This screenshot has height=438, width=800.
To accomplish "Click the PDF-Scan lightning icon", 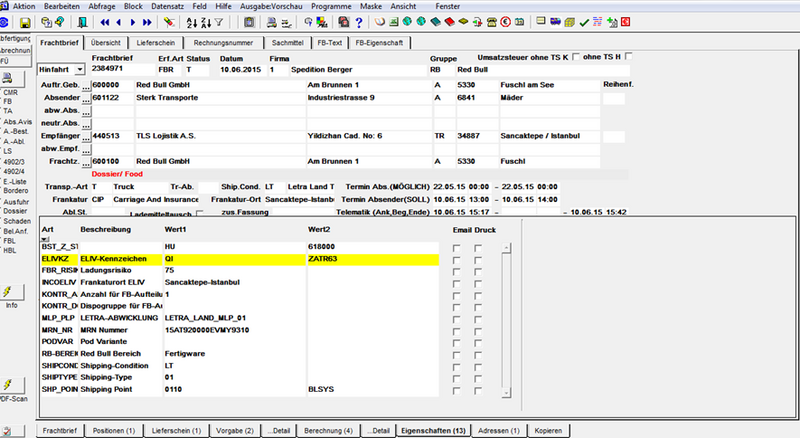I will point(10,384).
